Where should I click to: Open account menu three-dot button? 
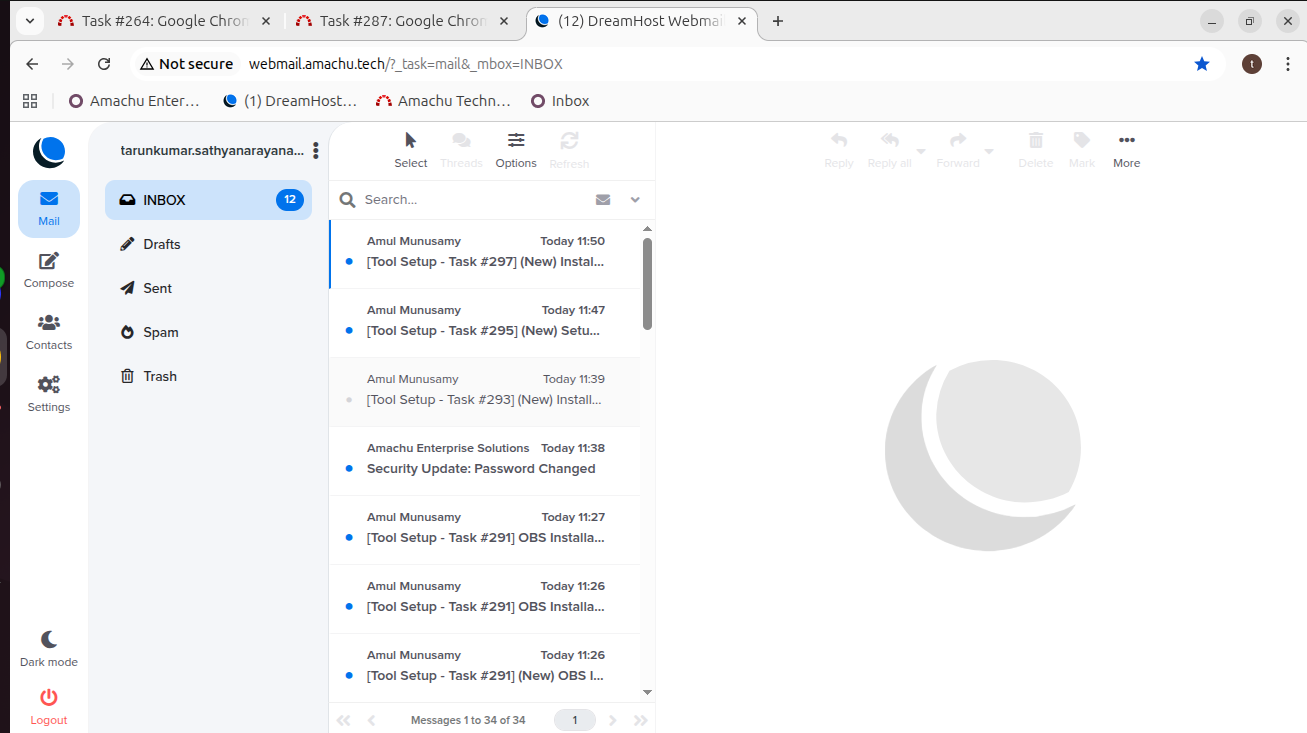pyautogui.click(x=316, y=151)
